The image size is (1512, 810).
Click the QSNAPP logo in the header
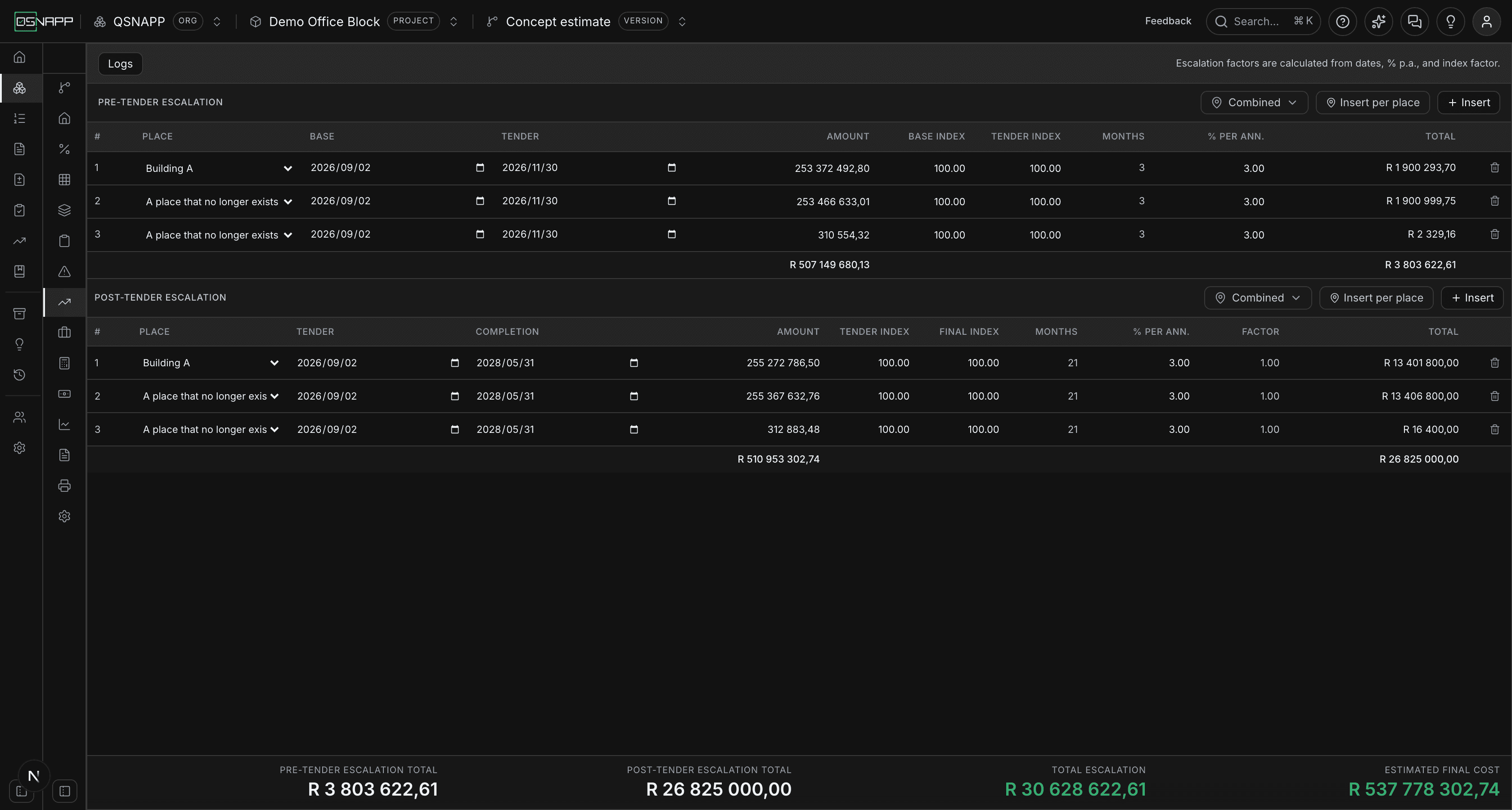coord(44,22)
